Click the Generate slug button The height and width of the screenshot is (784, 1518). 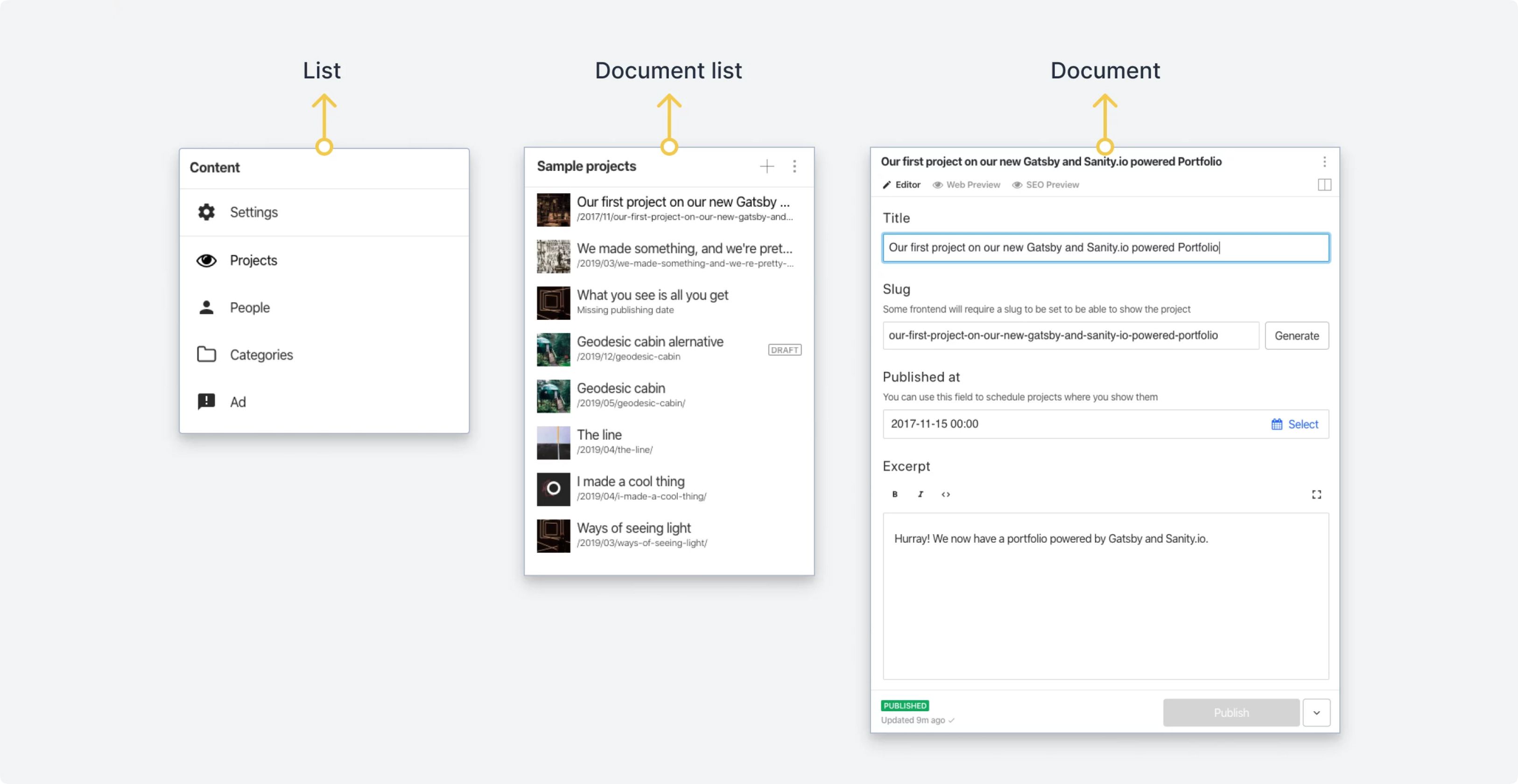click(1296, 336)
